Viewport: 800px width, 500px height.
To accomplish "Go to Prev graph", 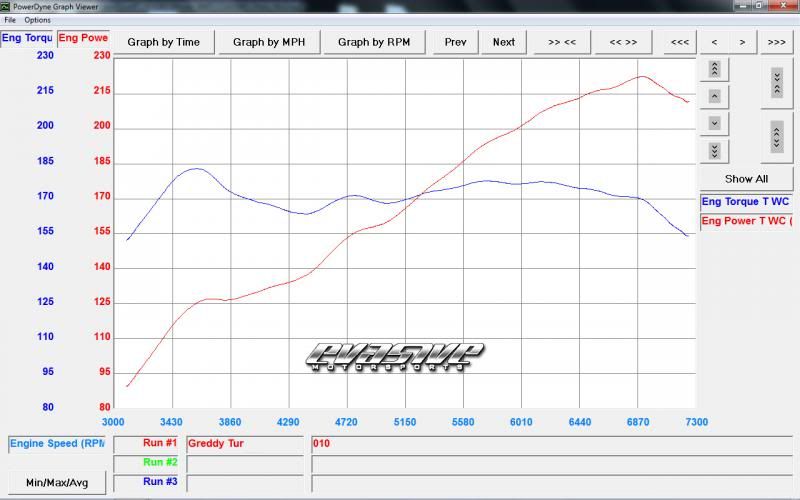I will [455, 42].
